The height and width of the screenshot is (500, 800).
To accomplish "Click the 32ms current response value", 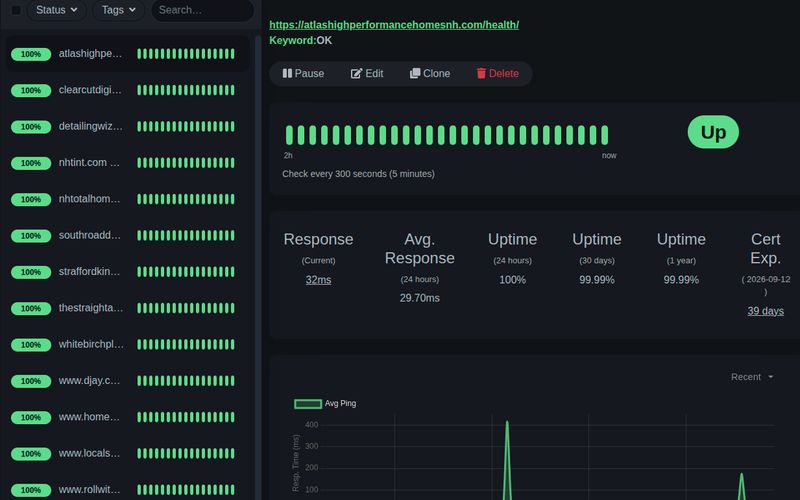I will tap(318, 280).
